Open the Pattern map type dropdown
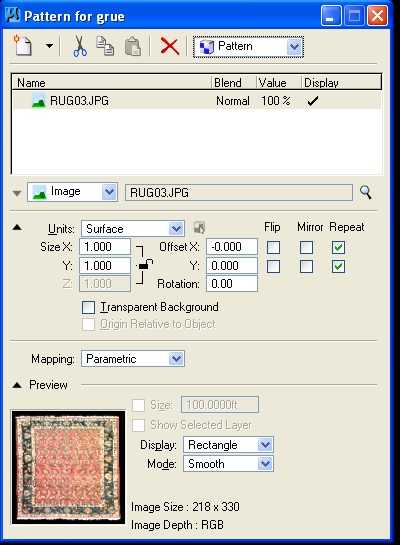The image size is (400, 545). [x=248, y=47]
